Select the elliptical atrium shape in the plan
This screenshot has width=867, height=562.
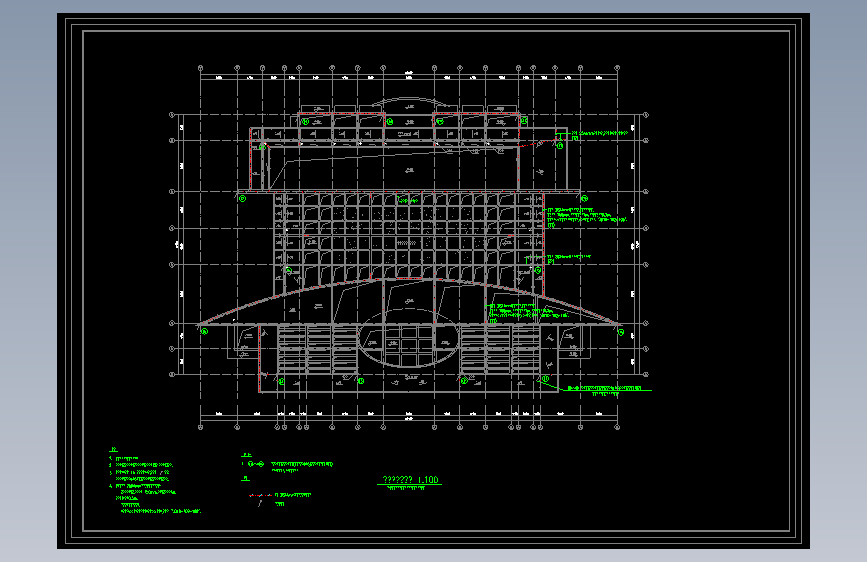tap(408, 338)
